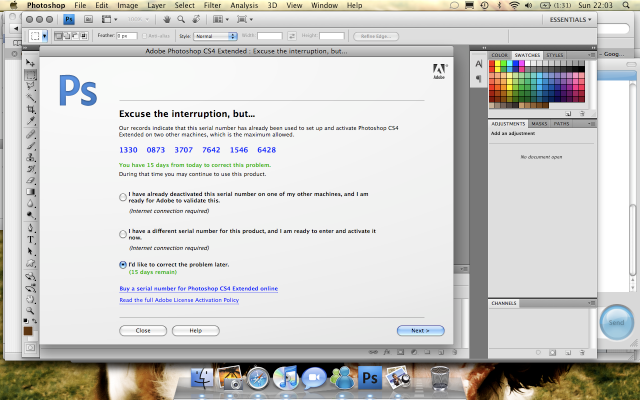Screen dimensions: 640x400
Task: Open the Style dropdown
Action: [x=215, y=36]
